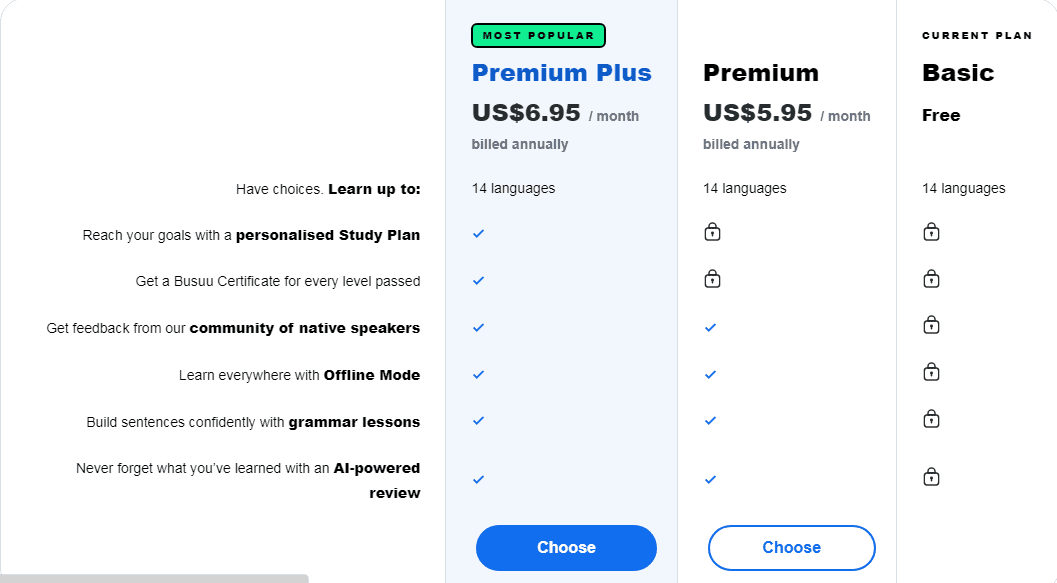Image resolution: width=1057 pixels, height=583 pixels.
Task: Choose the Premium plan
Action: (x=791, y=548)
